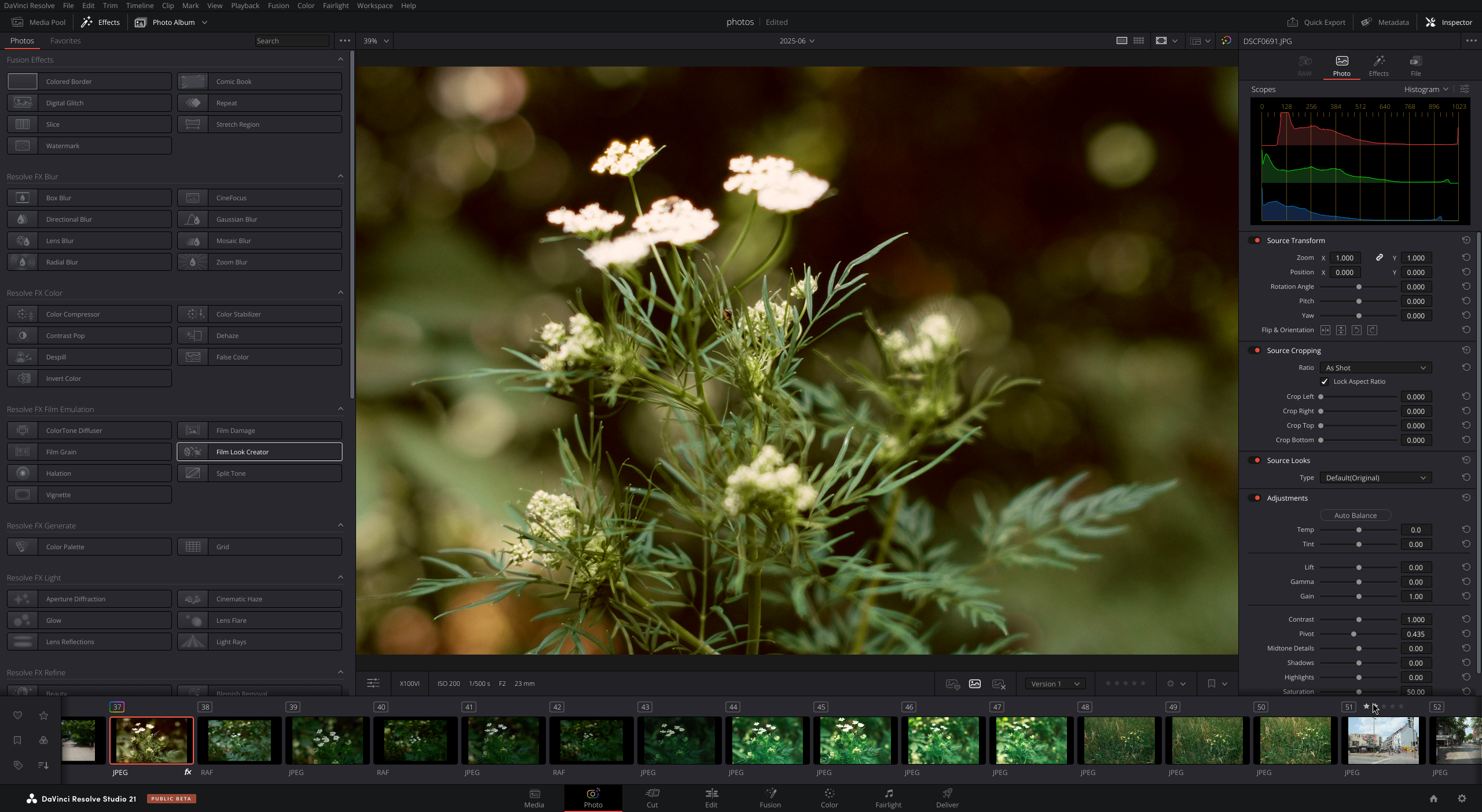Viewport: 1482px width, 812px height.
Task: Select thumbnail 42 in the filmstrip
Action: tap(591, 740)
